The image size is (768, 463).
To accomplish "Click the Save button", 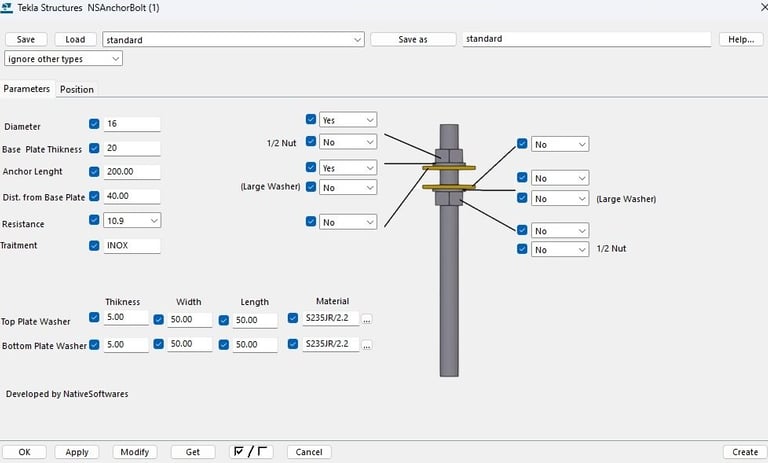I will point(26,39).
